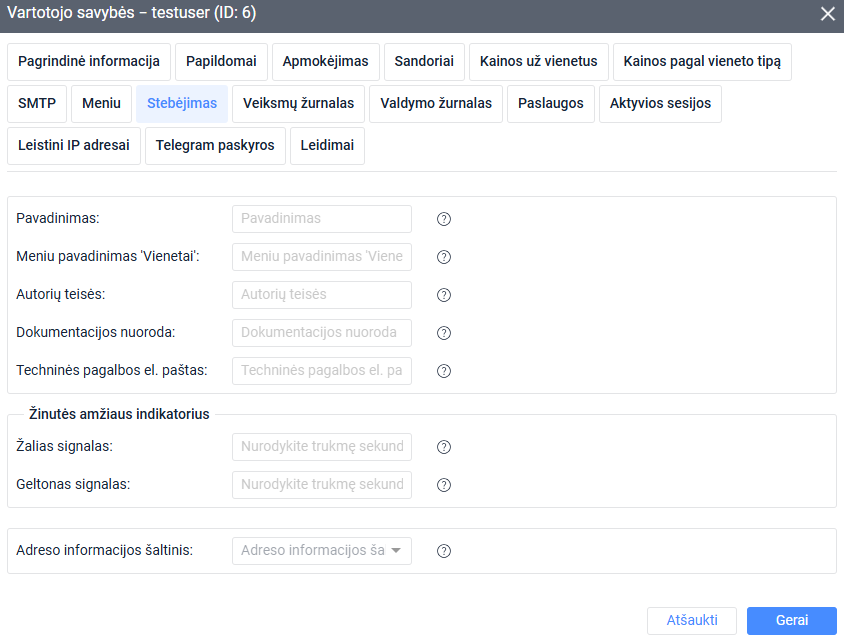Open help tooltip for Adreso informacijos šaltinis
The width and height of the screenshot is (844, 644).
coord(444,550)
